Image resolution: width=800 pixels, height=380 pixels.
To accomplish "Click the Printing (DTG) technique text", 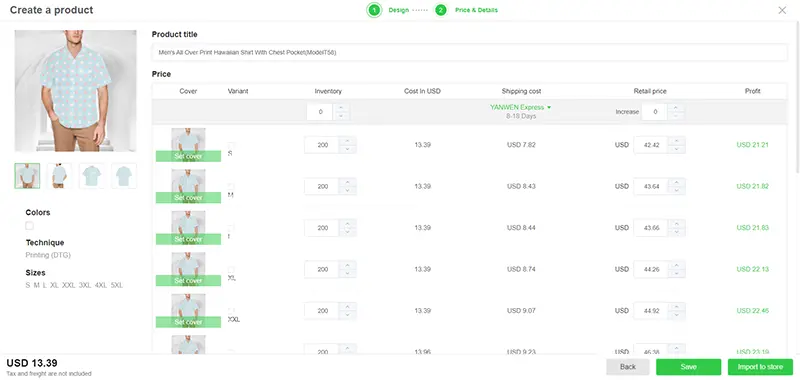I will (48, 255).
